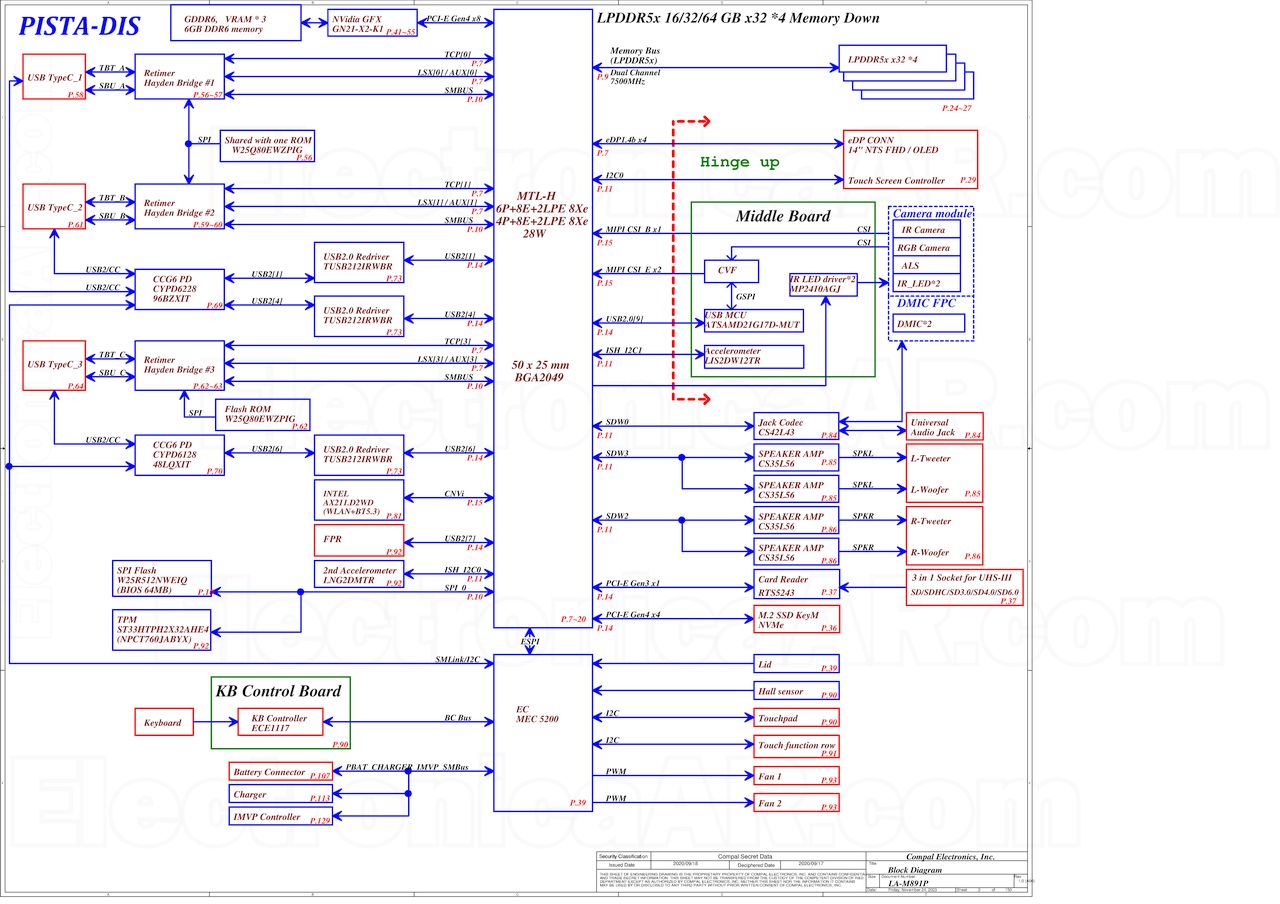Select the USB TypeC_1 connector block

[x=55, y=77]
